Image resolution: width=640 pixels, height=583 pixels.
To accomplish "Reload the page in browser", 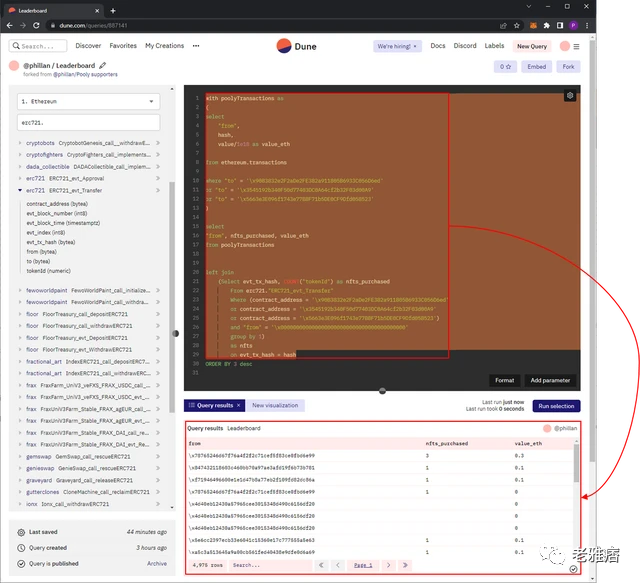I will pos(36,25).
